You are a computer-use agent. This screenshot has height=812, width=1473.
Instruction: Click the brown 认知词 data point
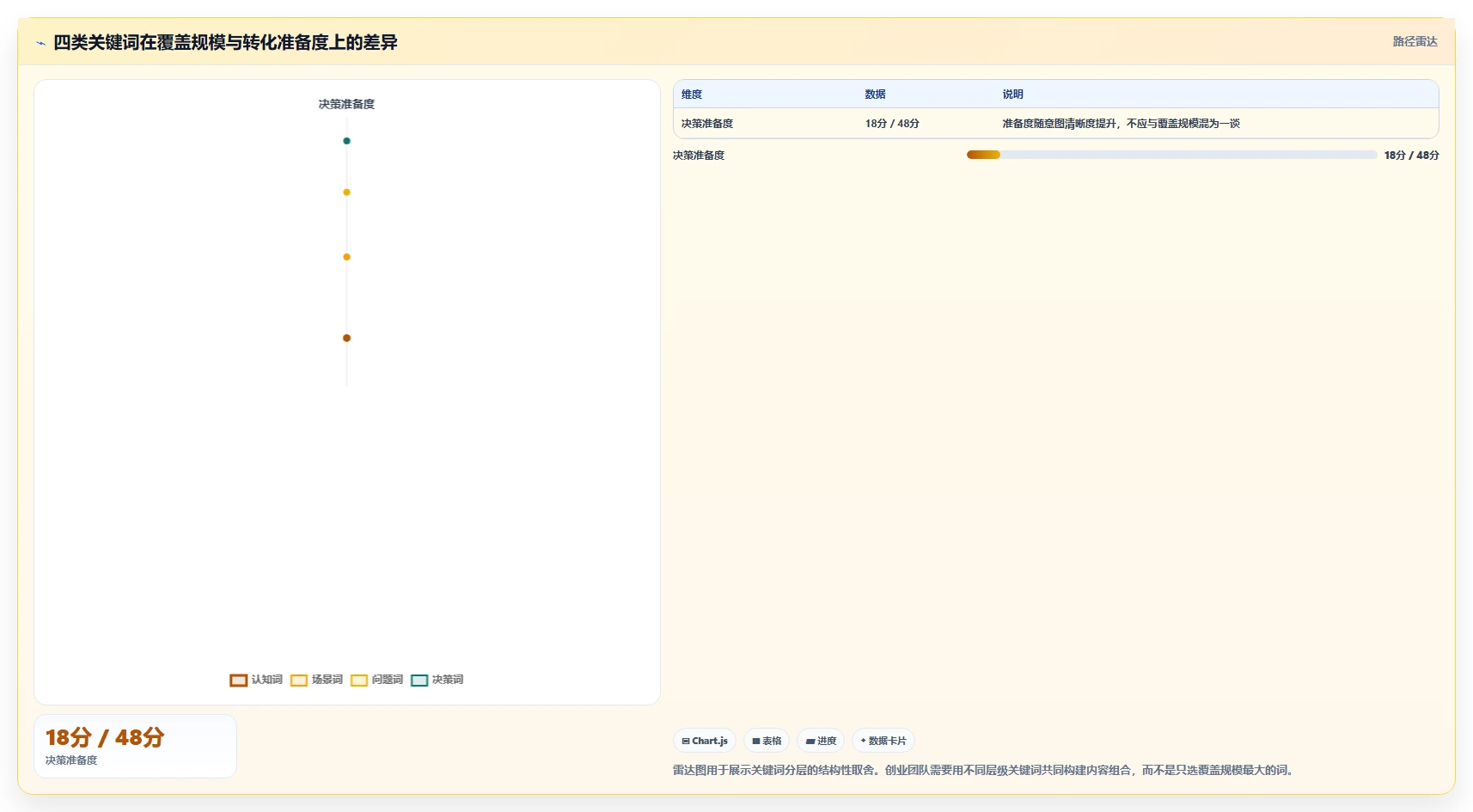coord(346,338)
